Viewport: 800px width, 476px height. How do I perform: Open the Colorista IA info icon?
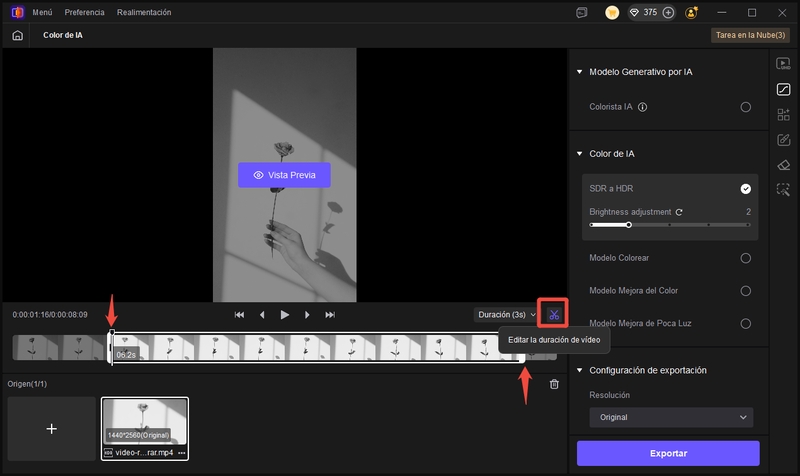click(x=642, y=107)
